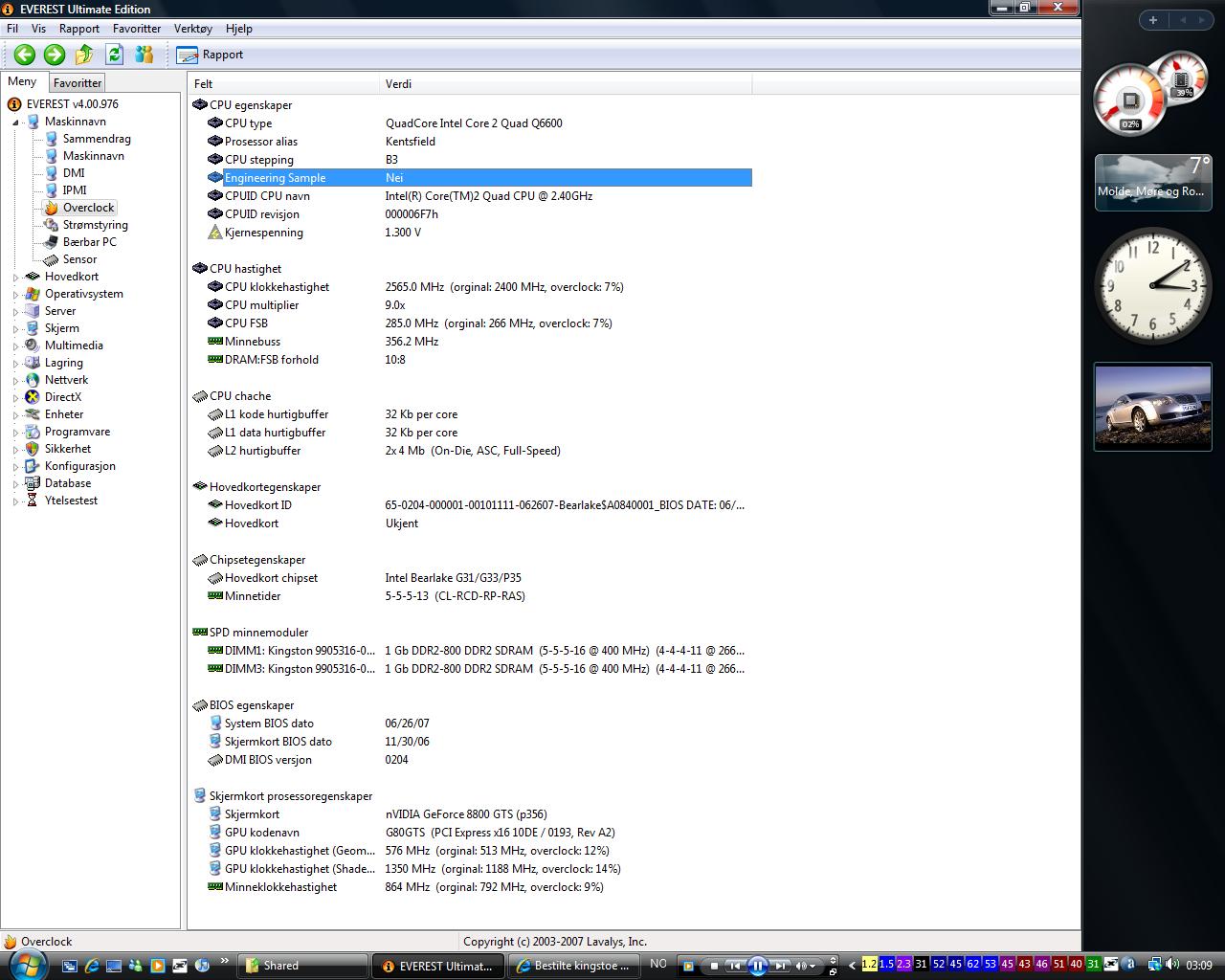Viewport: 1225px width, 980px height.
Task: Click the car slideshow gadget thumbnail
Action: (1153, 407)
